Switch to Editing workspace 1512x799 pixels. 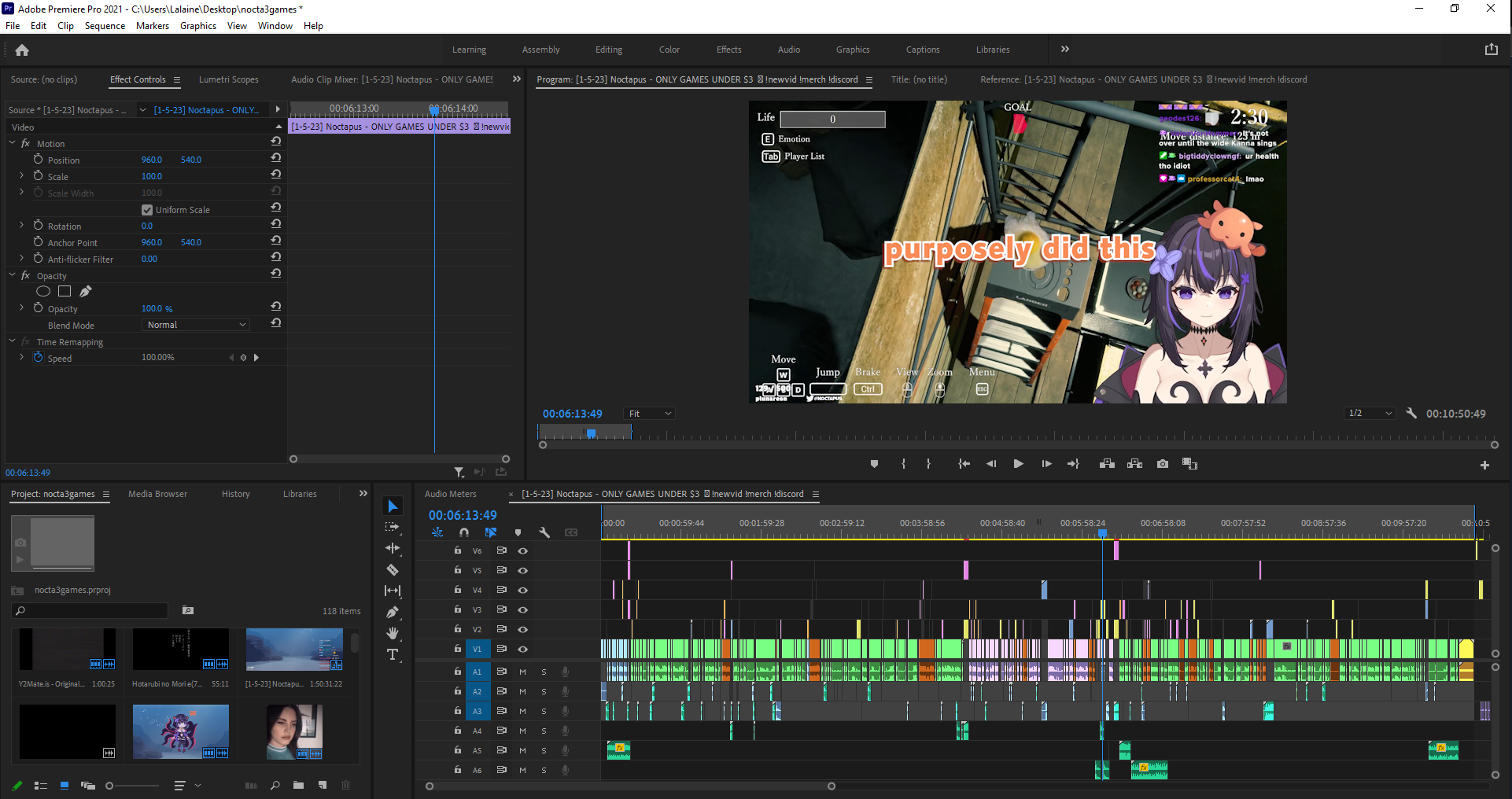[609, 50]
